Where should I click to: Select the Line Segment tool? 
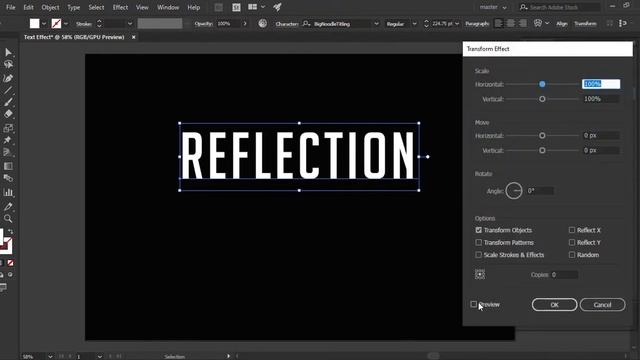[8, 90]
